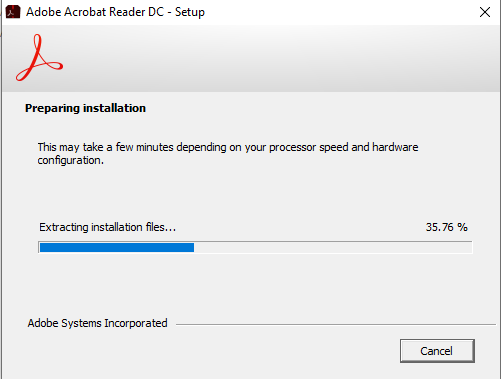Click the "Adobe Systems Incorporated" label

click(97, 323)
